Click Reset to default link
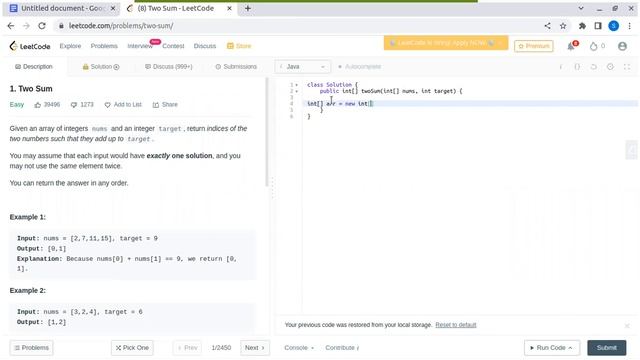The width and height of the screenshot is (640, 360). 456,325
